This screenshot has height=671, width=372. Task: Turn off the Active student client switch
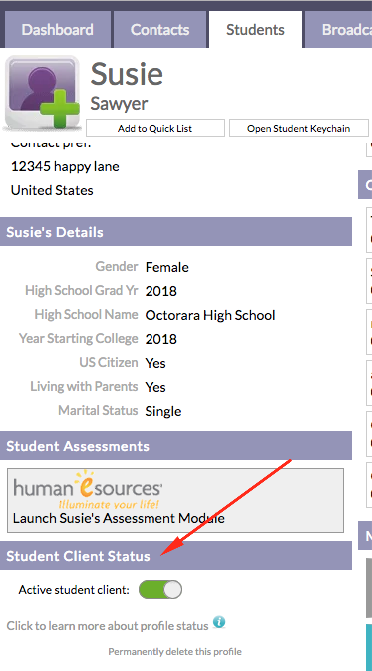click(161, 590)
